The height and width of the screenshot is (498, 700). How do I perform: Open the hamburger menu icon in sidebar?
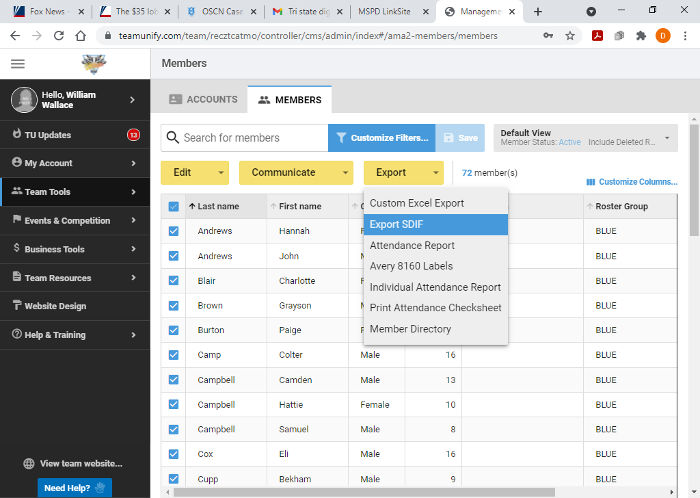point(17,63)
